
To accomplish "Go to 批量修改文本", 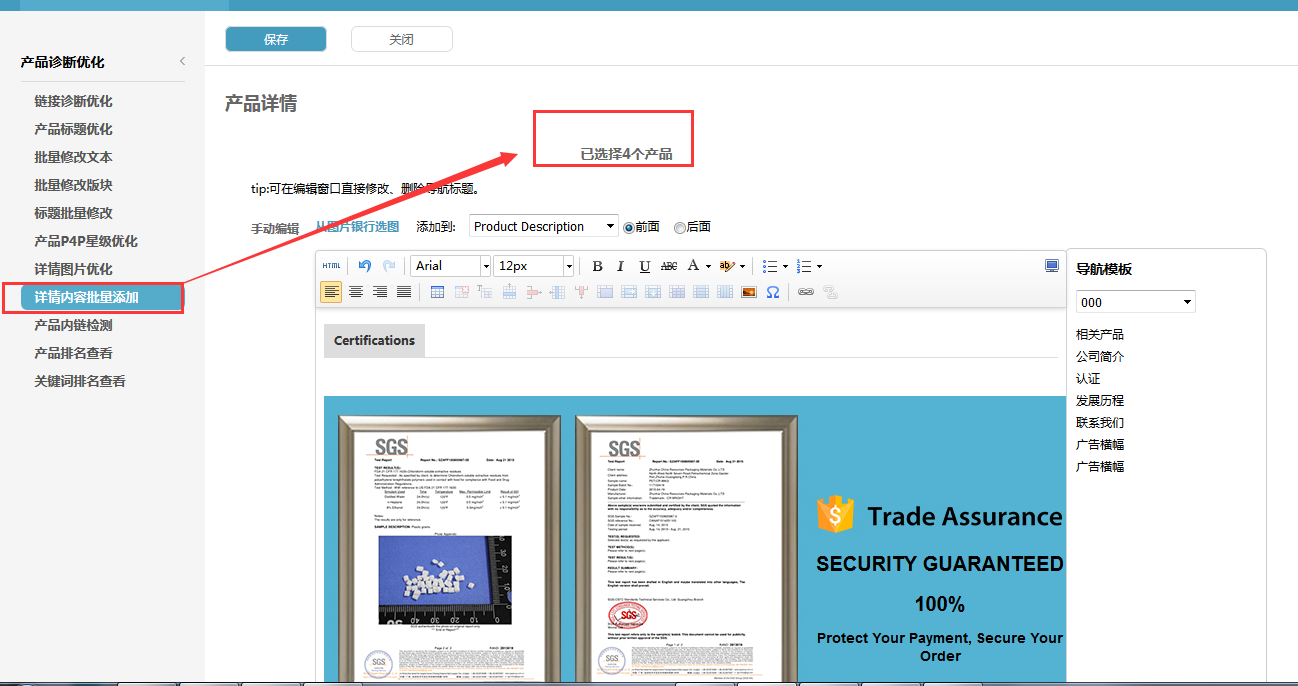I will pos(73,157).
